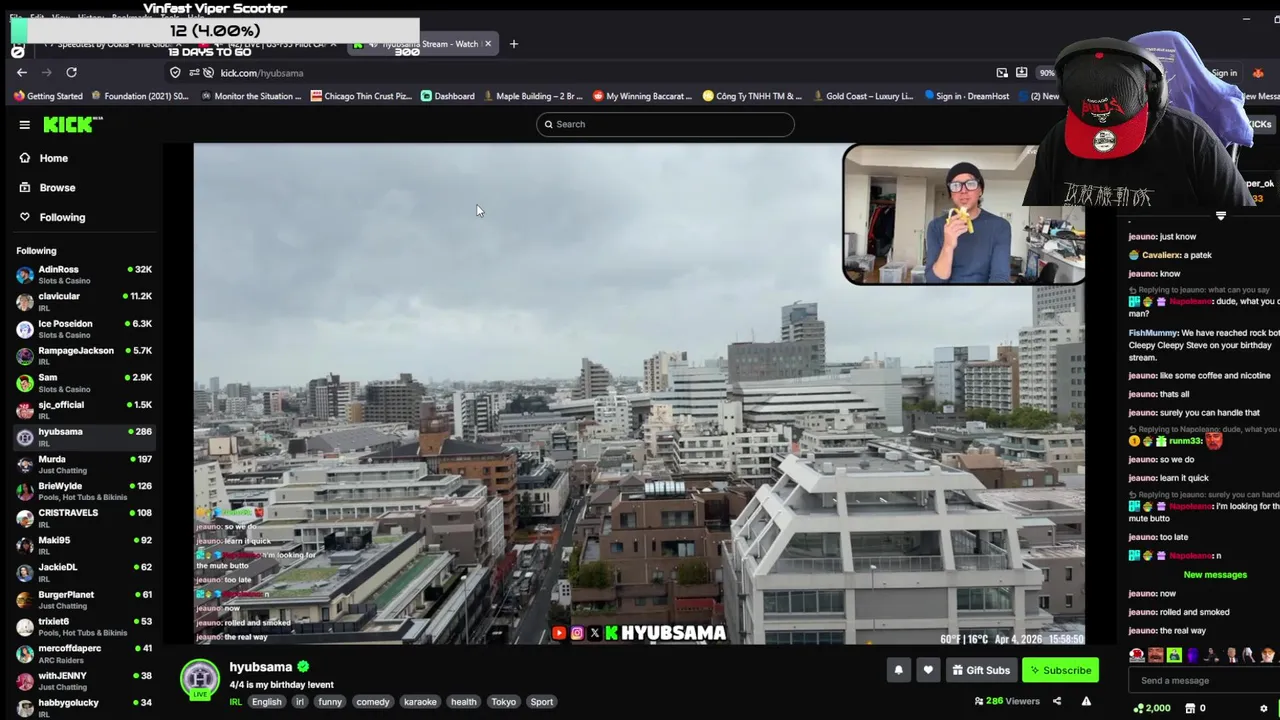Click the health tag

pyautogui.click(x=463, y=702)
